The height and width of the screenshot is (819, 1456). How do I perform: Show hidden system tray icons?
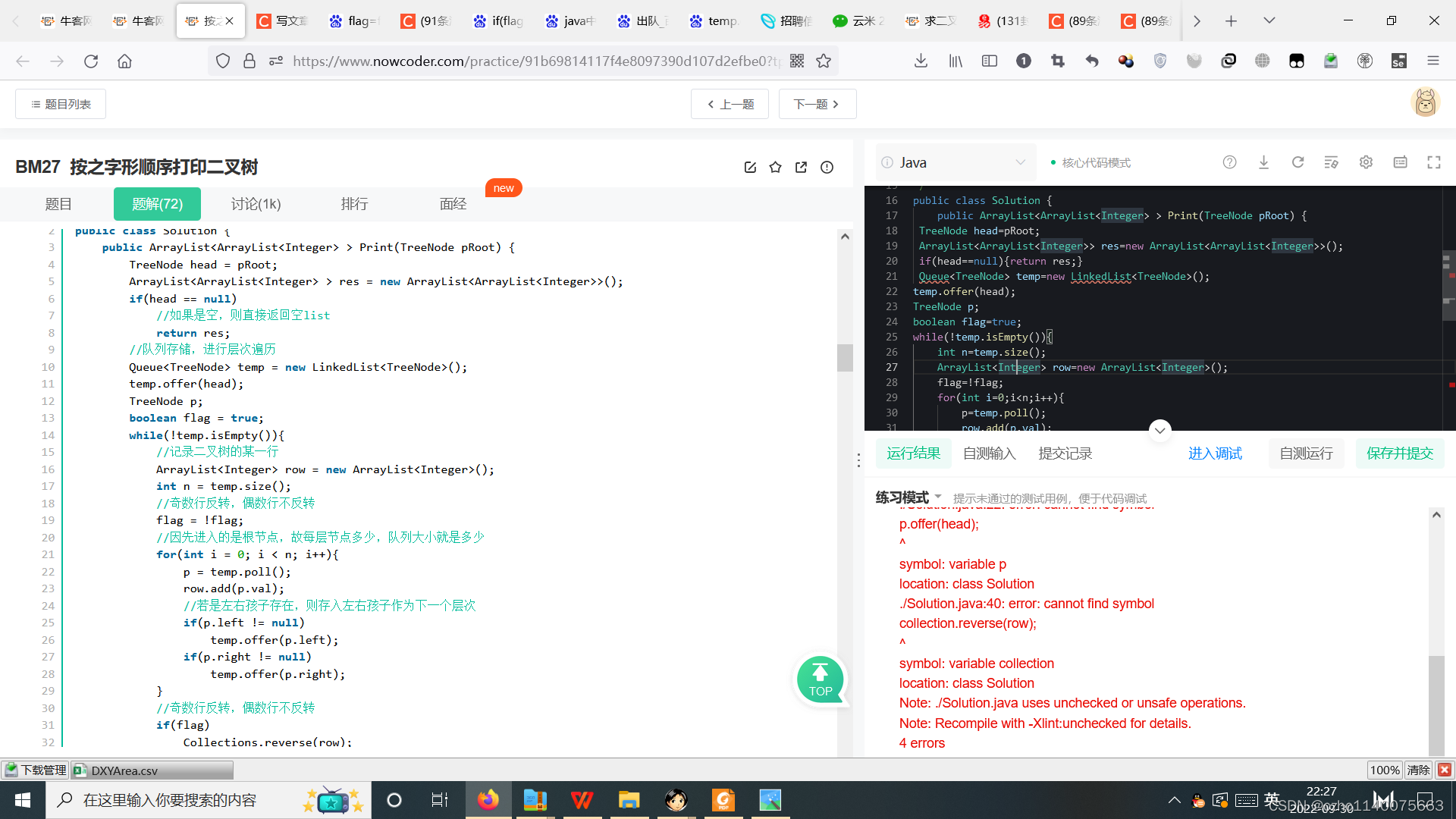(1174, 800)
